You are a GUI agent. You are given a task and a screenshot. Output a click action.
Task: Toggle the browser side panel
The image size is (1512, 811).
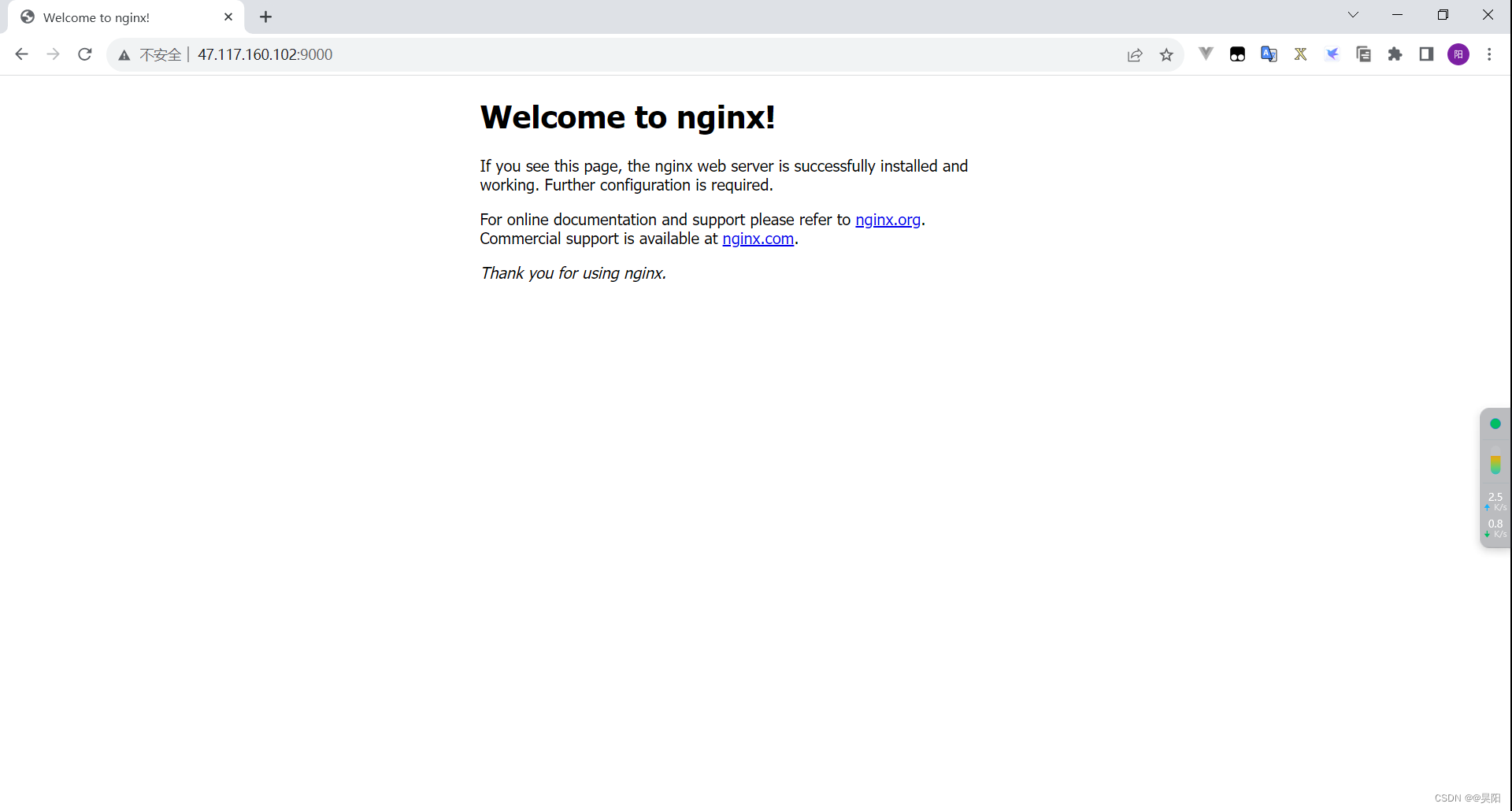coord(1426,54)
